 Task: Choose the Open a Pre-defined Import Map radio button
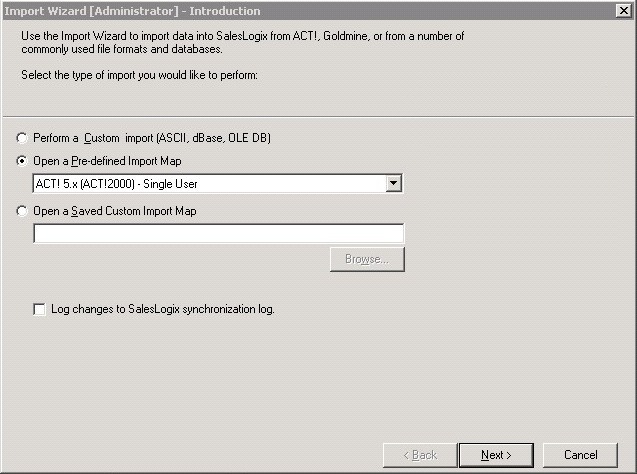(22, 161)
